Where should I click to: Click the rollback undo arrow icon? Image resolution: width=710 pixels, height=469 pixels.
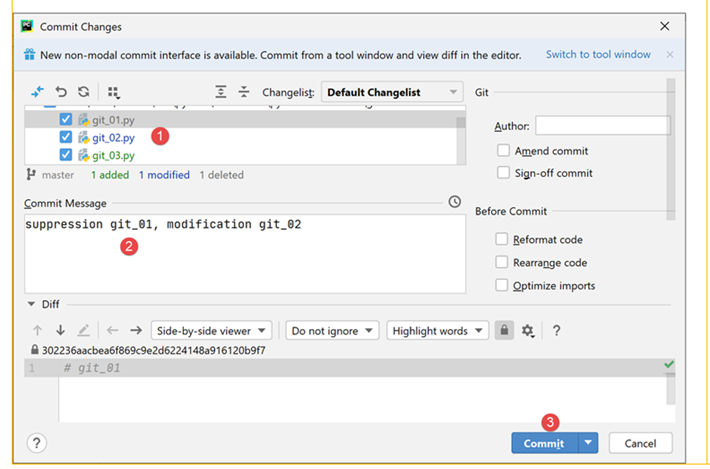click(x=61, y=92)
